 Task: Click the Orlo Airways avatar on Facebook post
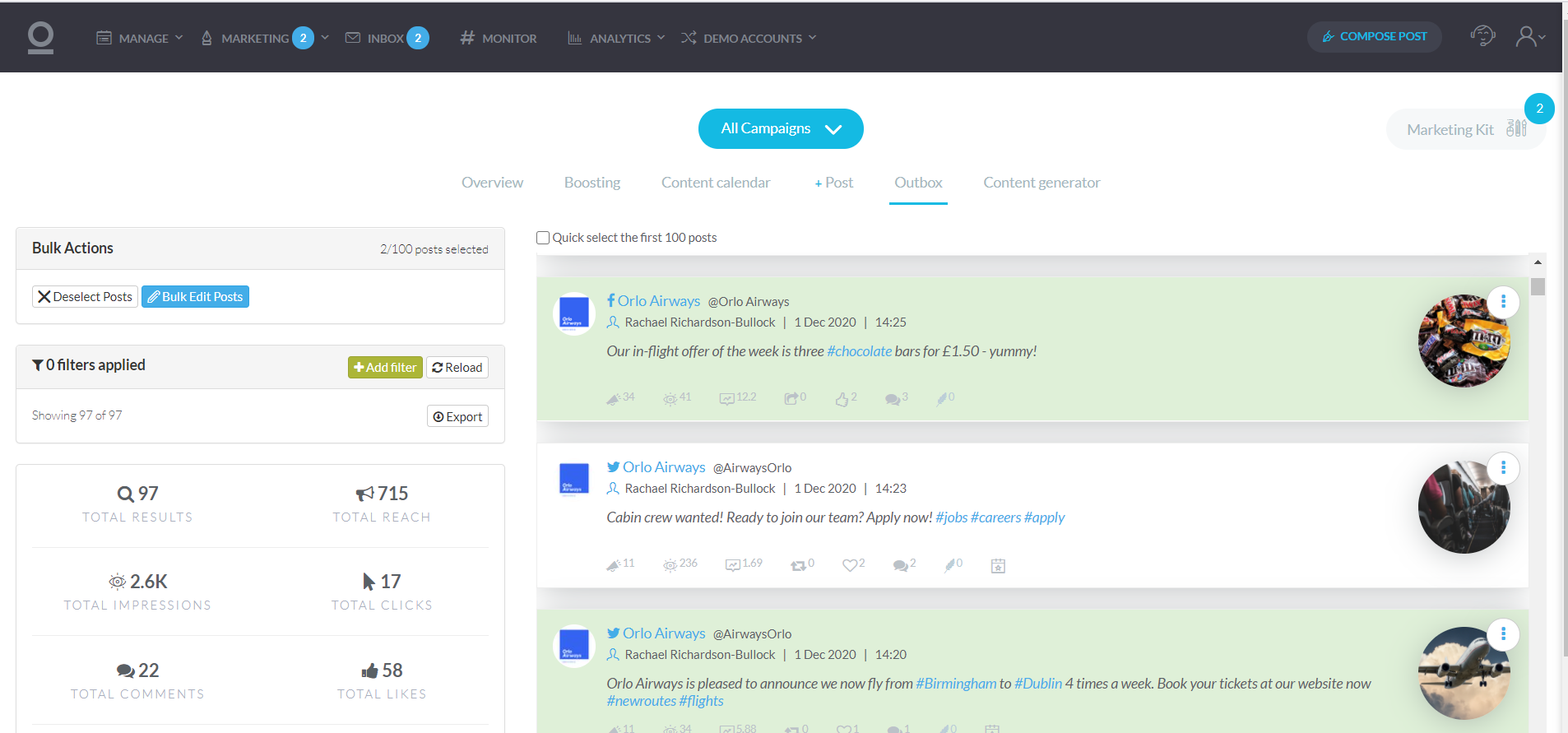(x=574, y=313)
